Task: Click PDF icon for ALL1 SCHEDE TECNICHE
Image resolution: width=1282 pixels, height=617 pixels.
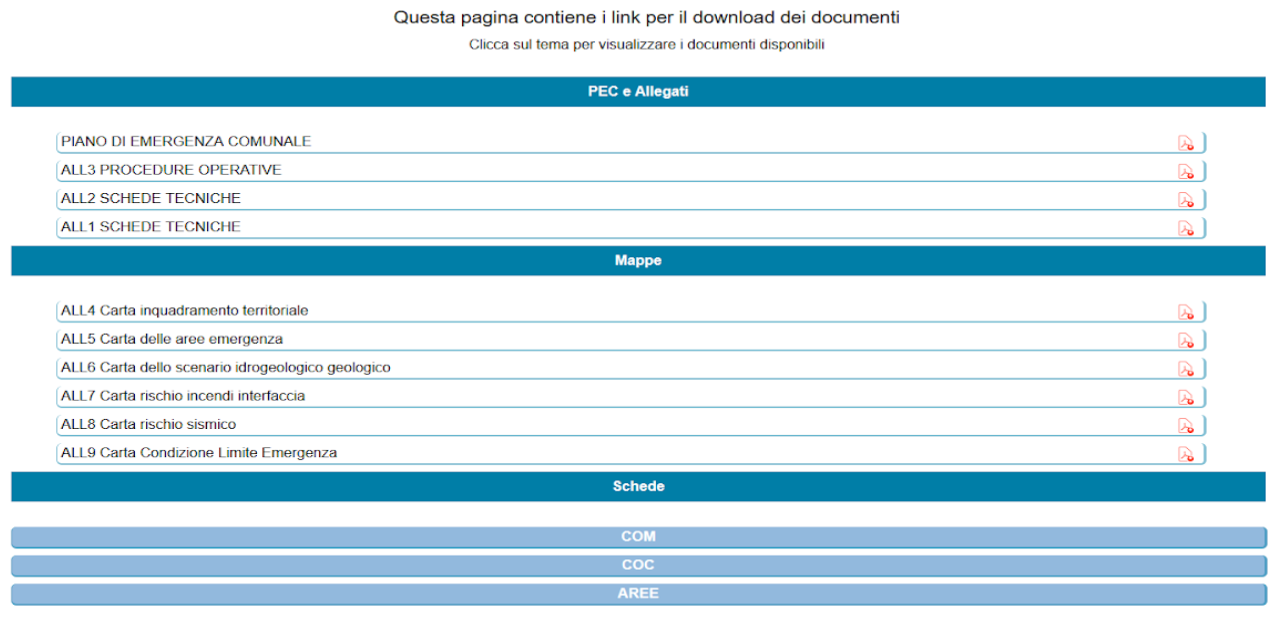Action: tap(1186, 228)
